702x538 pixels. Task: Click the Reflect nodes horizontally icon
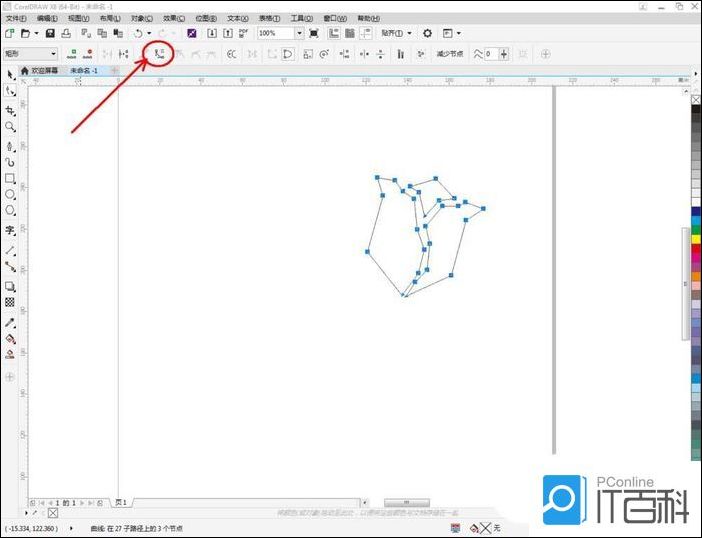click(x=364, y=54)
